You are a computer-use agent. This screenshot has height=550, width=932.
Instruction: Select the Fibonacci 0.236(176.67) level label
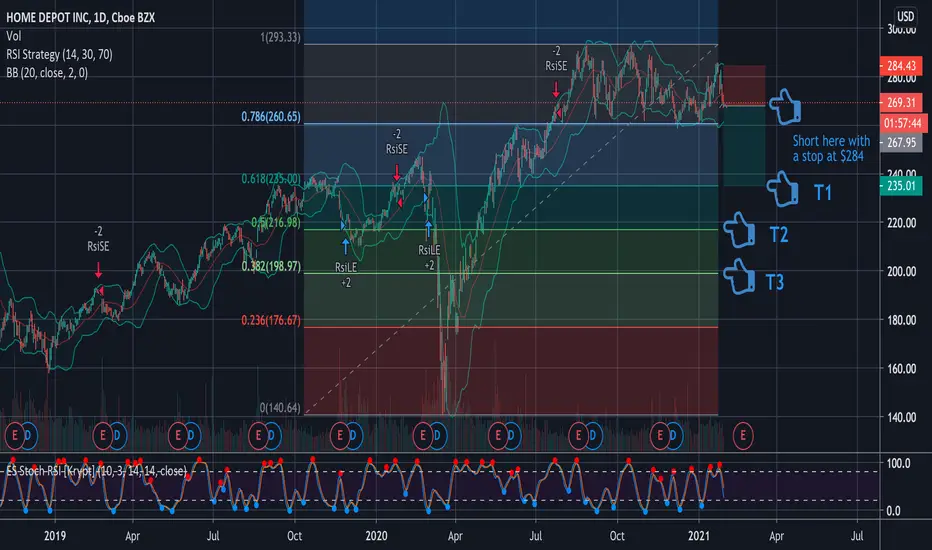[x=271, y=320]
